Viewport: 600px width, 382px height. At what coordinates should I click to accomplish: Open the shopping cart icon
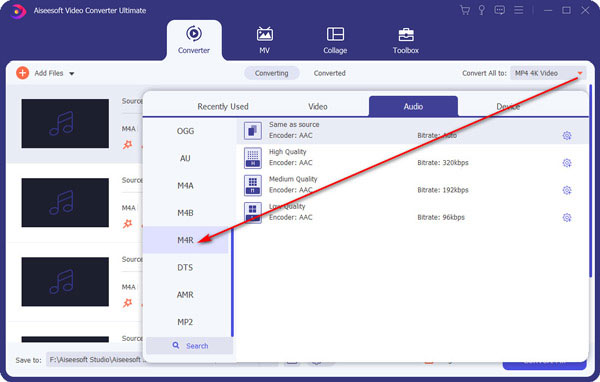[x=465, y=10]
